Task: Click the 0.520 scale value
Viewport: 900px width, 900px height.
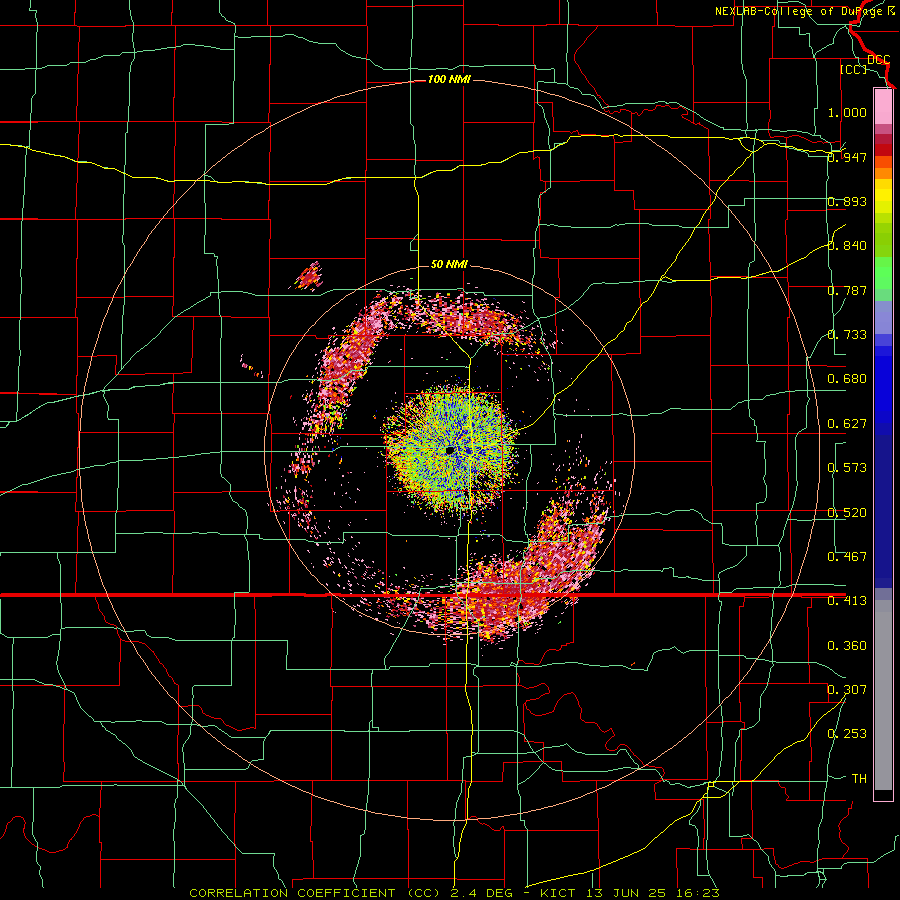Action: (x=847, y=513)
